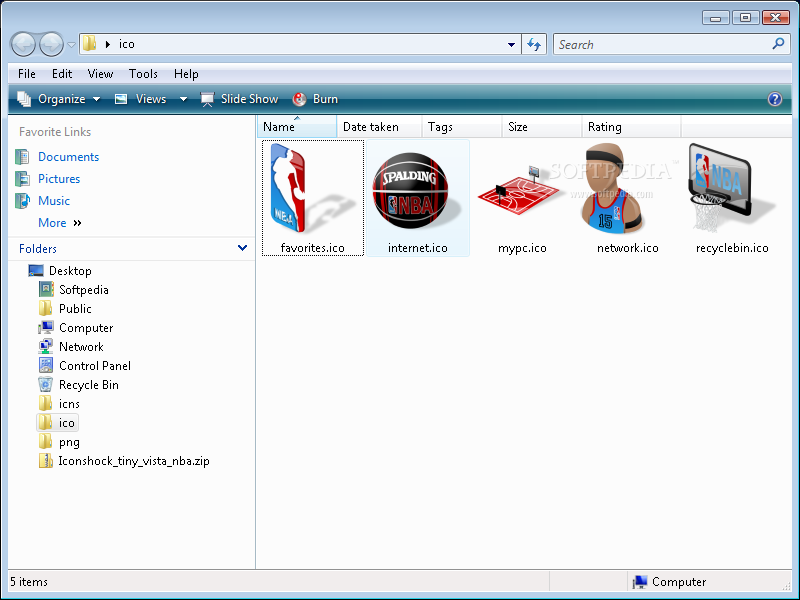800x600 pixels.
Task: Open the Views dropdown arrow
Action: [183, 99]
